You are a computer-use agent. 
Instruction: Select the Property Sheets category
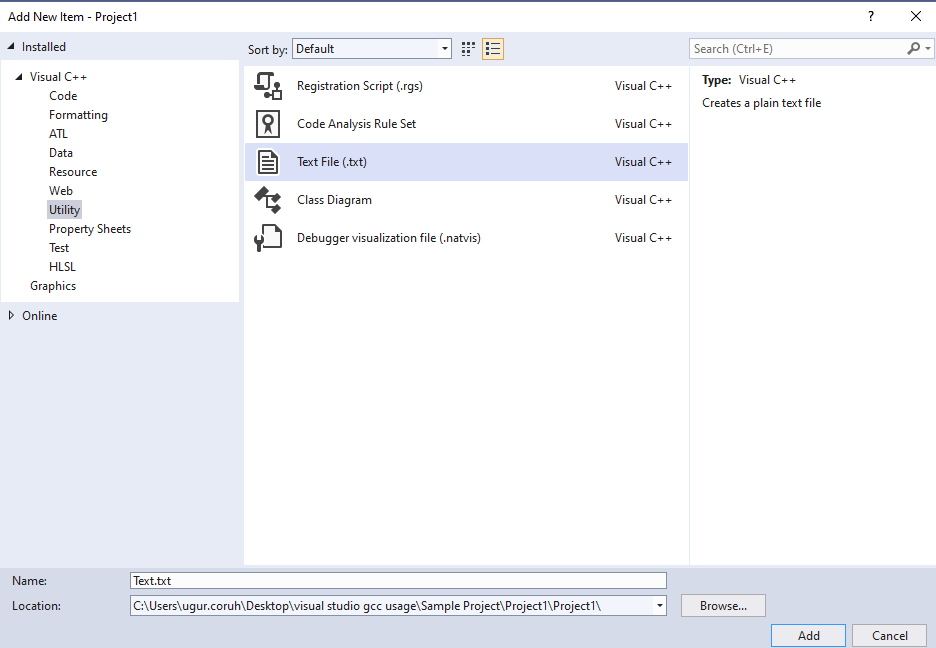[x=90, y=229]
